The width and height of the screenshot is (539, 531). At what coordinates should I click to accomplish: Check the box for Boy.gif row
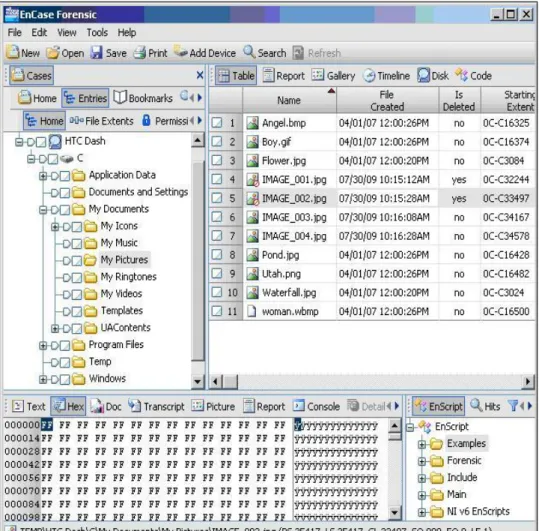point(217,142)
